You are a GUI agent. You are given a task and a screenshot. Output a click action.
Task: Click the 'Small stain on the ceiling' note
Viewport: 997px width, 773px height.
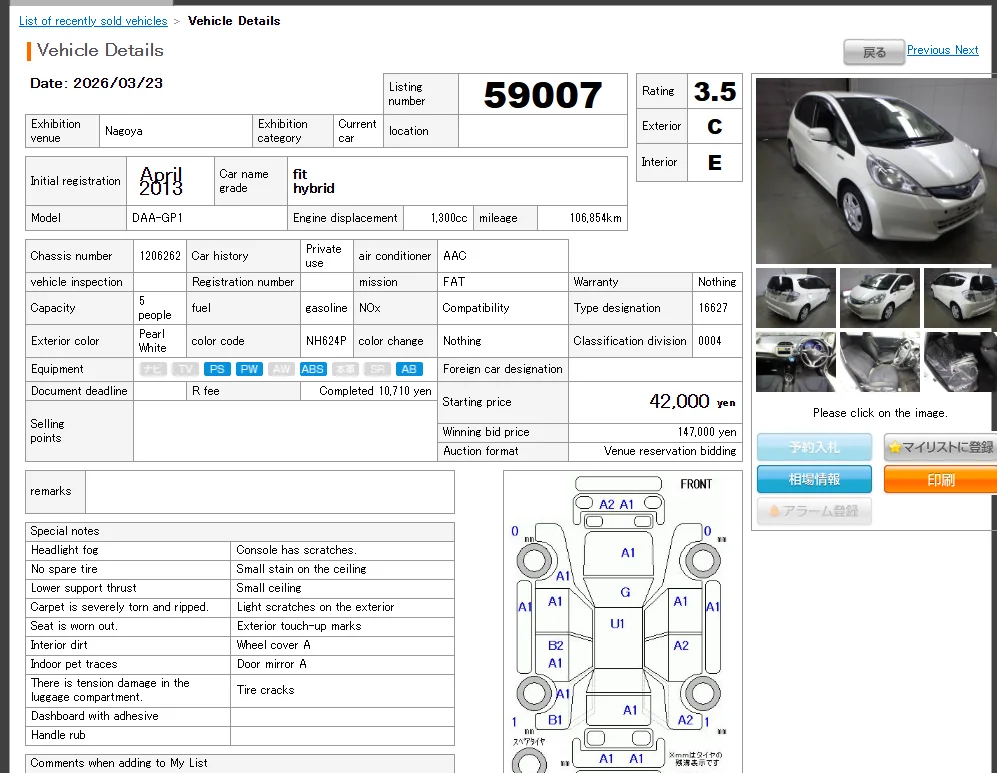301,569
